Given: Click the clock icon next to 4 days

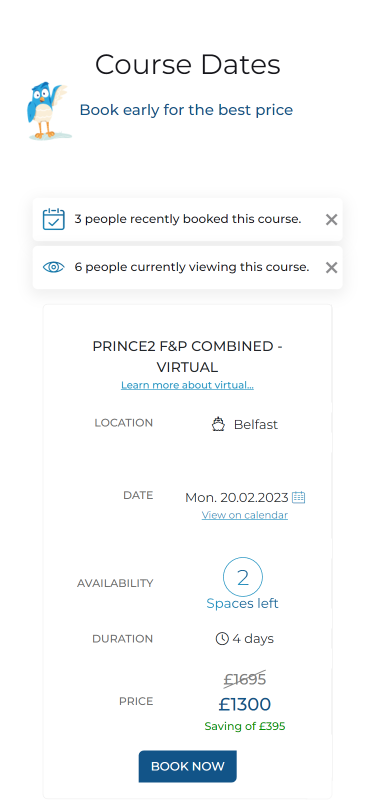Looking at the screenshot, I should [x=222, y=639].
